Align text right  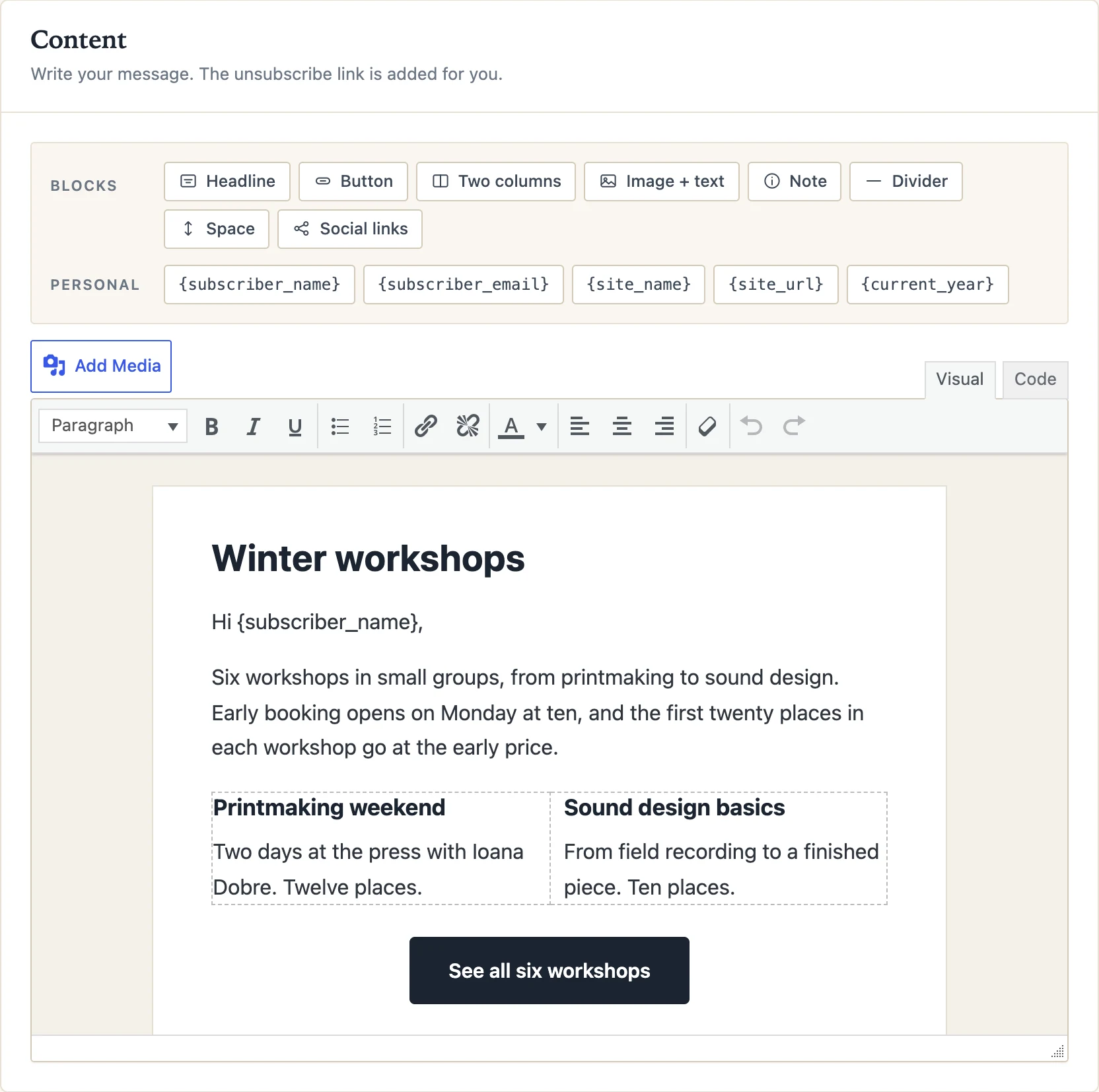664,427
